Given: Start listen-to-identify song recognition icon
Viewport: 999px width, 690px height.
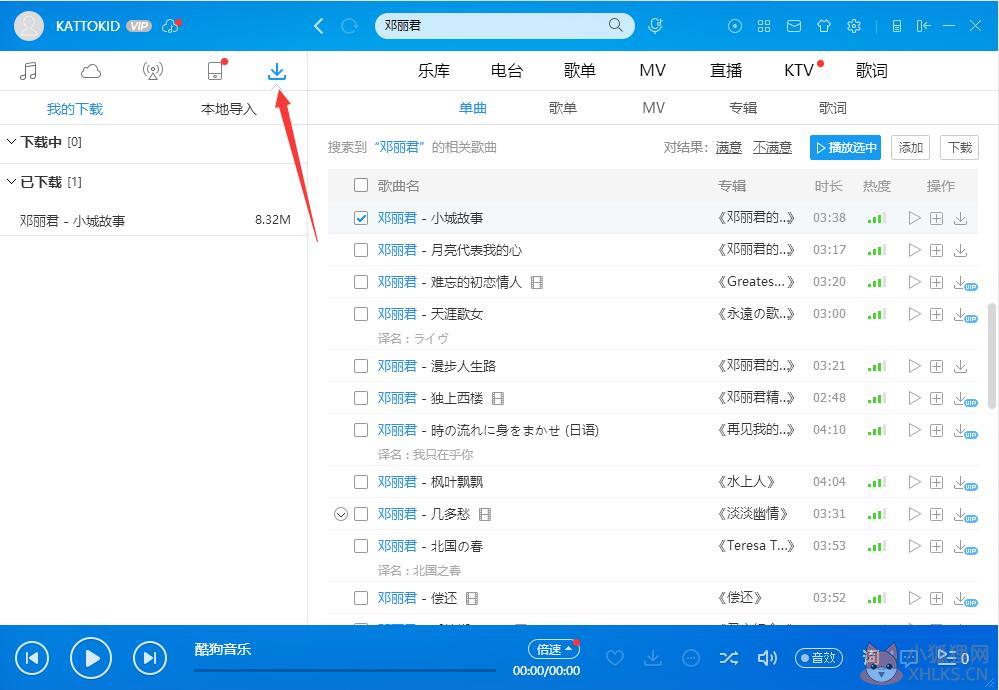Looking at the screenshot, I should [x=655, y=25].
